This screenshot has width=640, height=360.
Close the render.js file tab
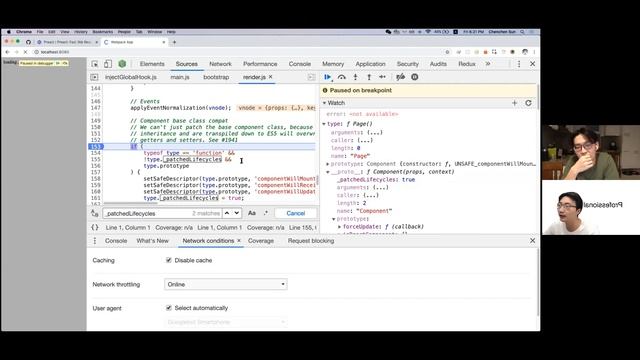pyautogui.click(x=271, y=77)
